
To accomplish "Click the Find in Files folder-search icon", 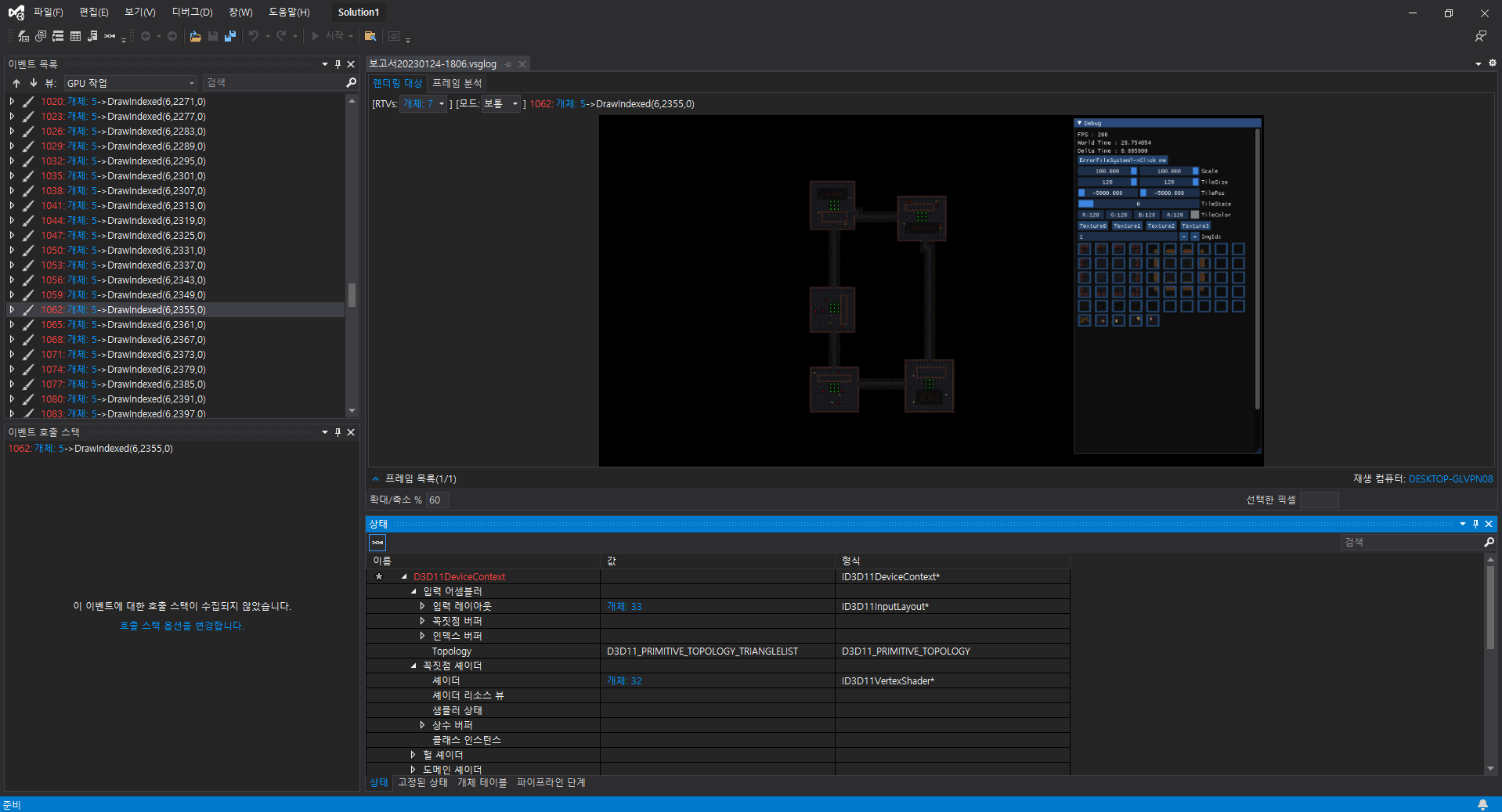I will (x=370, y=36).
